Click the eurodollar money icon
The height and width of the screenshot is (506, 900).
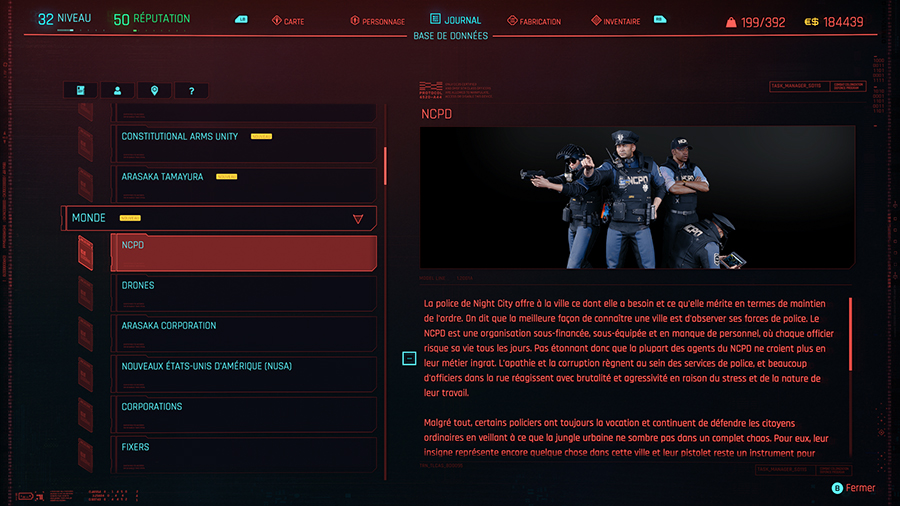811,21
